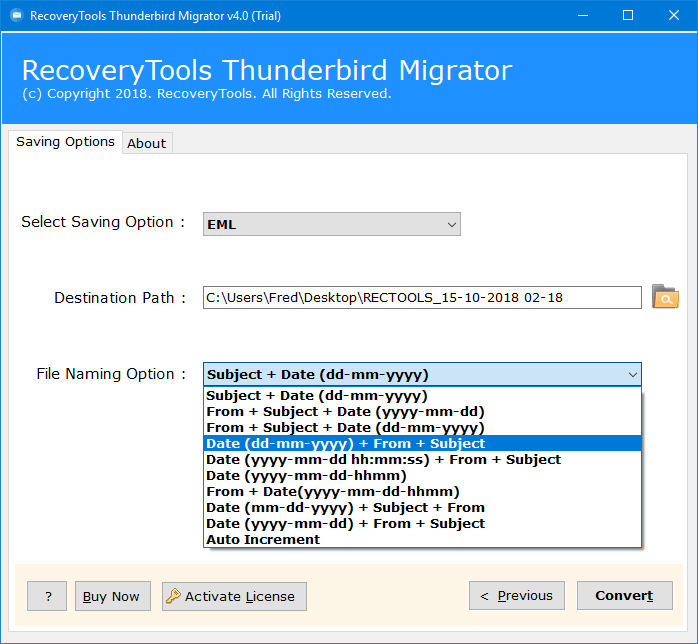Choose 'From + Subject + Date (dd-mm-yyyy)' option
This screenshot has height=644, width=698.
[422, 427]
